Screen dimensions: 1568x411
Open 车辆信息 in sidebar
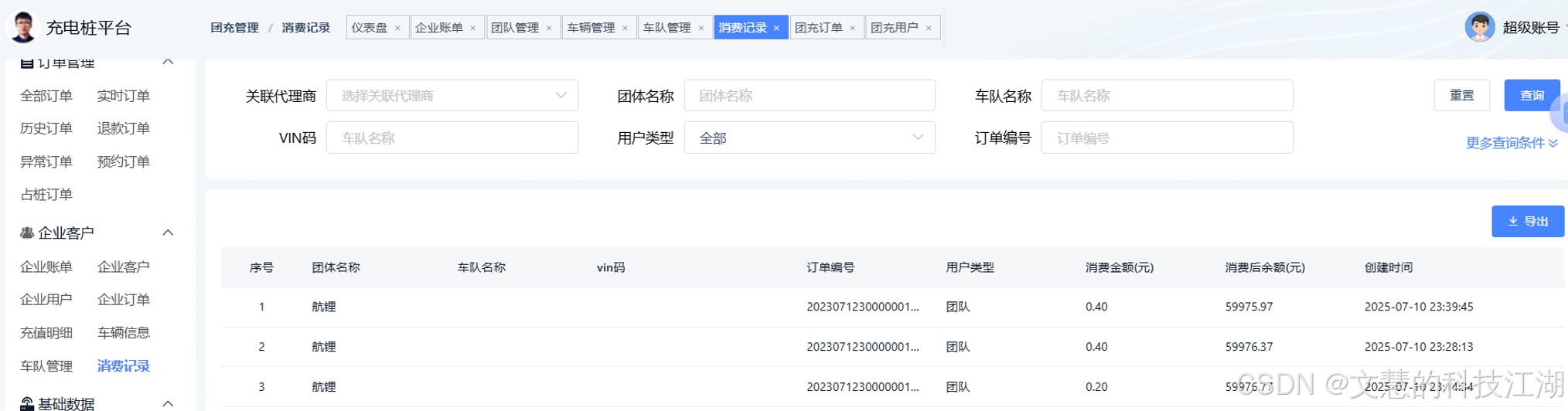(124, 333)
